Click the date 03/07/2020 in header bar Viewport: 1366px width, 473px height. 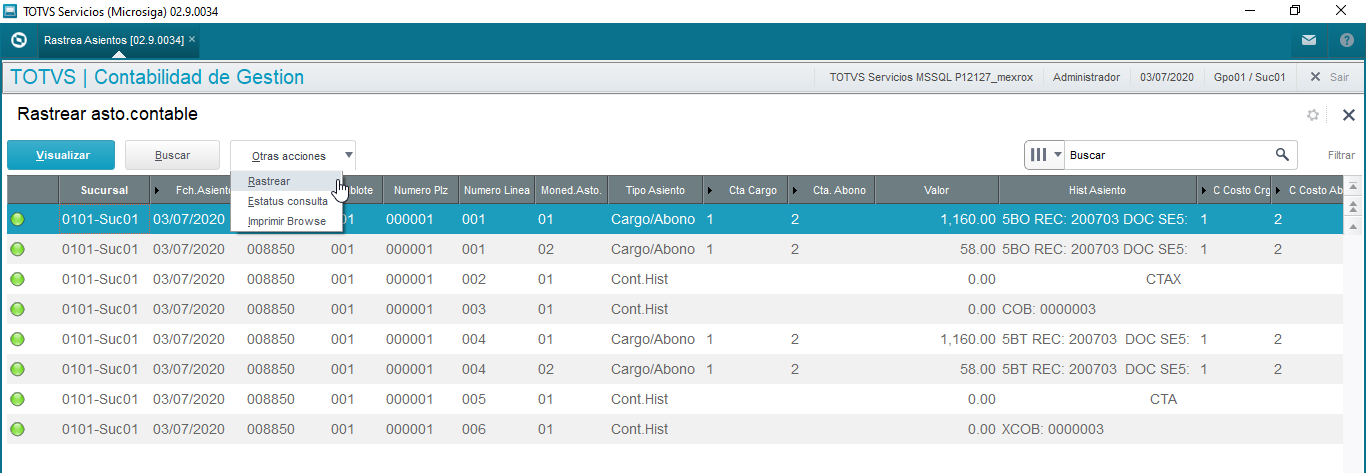click(1167, 77)
